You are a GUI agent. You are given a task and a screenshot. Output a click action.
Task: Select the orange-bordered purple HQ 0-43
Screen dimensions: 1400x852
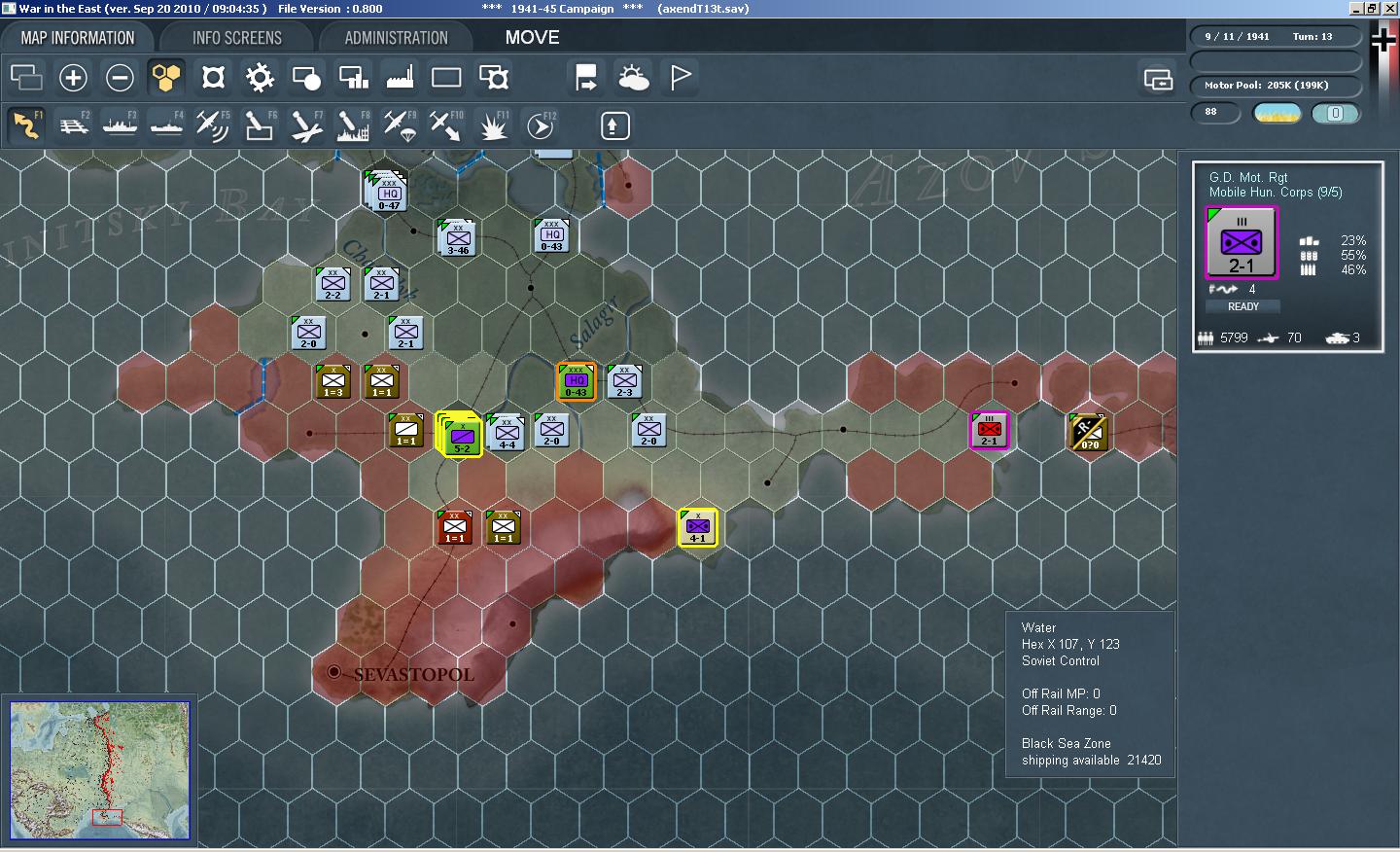click(x=576, y=381)
